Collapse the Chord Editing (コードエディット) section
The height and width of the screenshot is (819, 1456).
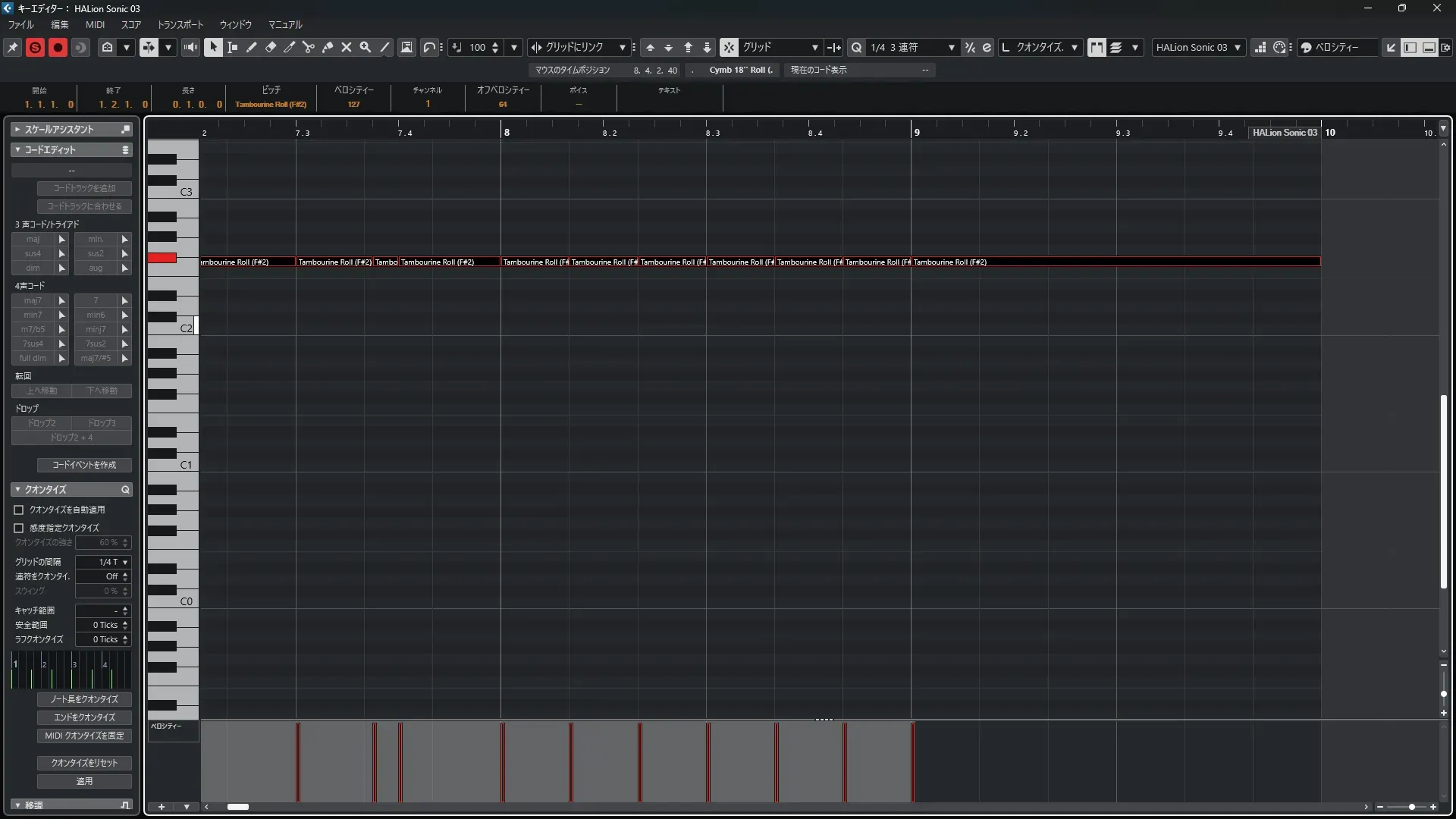[x=17, y=149]
